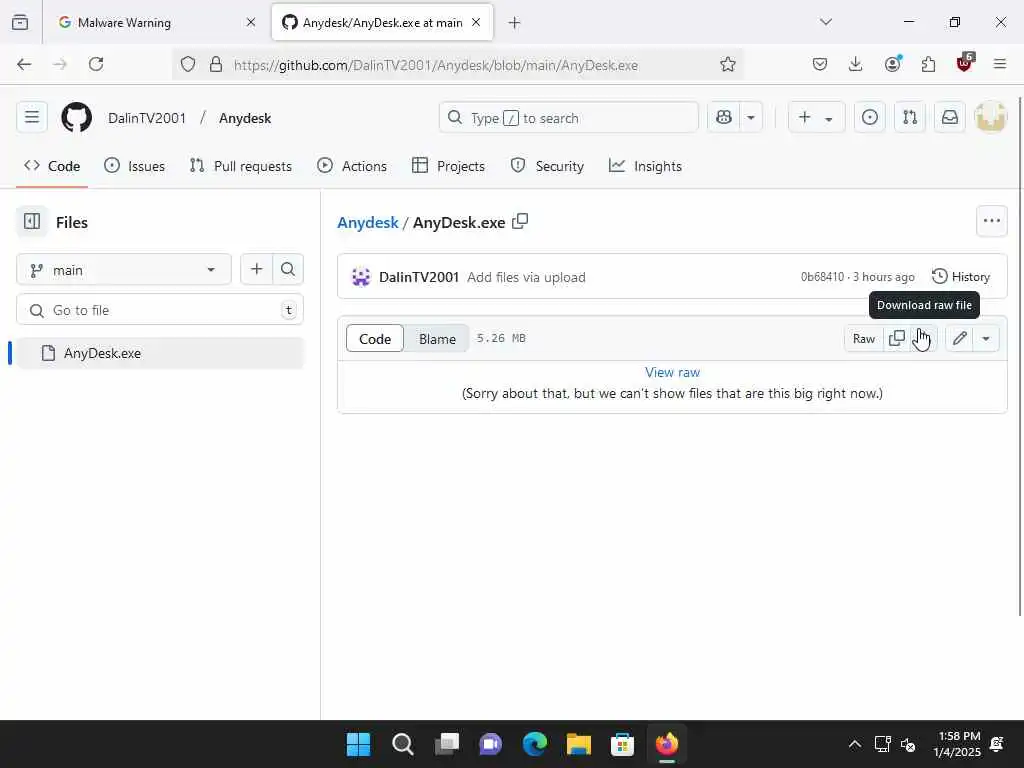The image size is (1024, 768).
Task: Open the main branch selector dropdown
Action: [123, 270]
